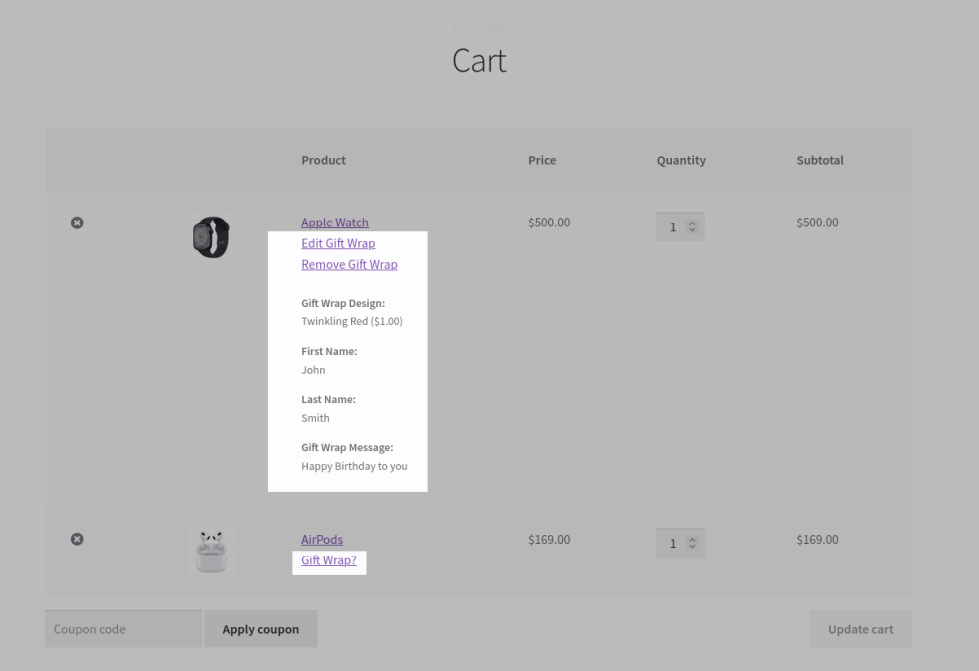Click the Apply coupon button
The width and height of the screenshot is (979, 671).
pos(260,629)
